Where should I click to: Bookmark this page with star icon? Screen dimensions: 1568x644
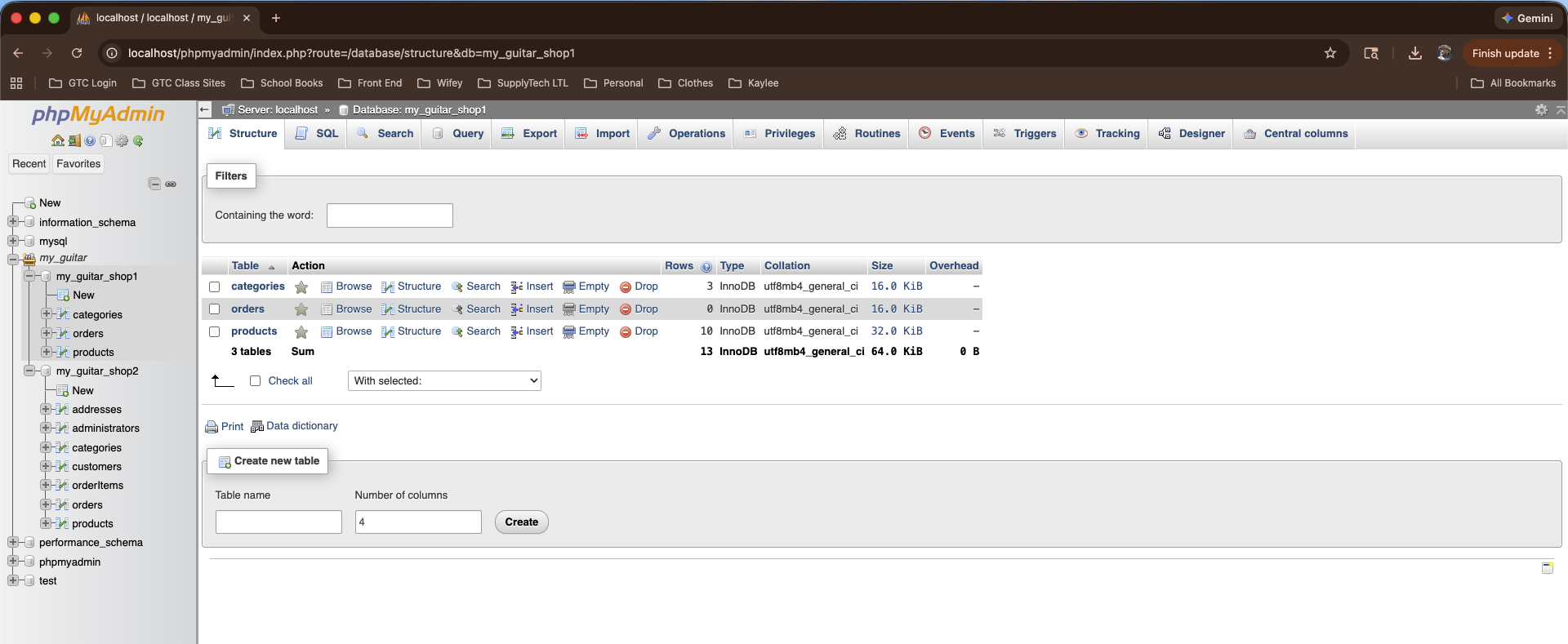1330,53
